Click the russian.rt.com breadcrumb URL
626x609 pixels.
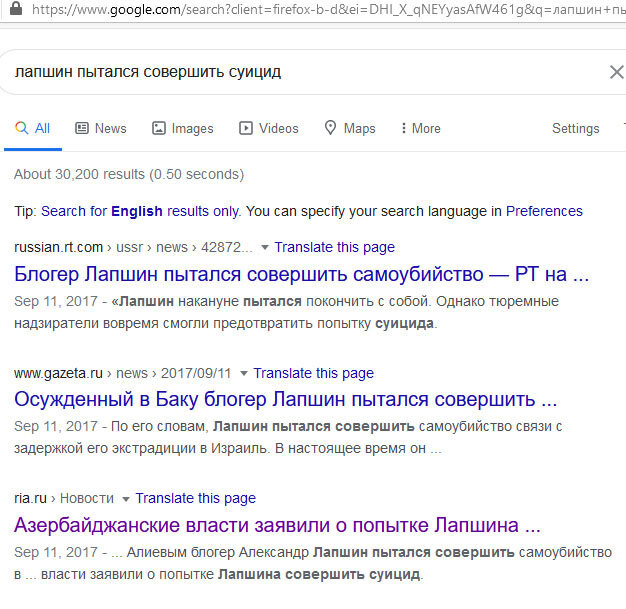pos(133,247)
